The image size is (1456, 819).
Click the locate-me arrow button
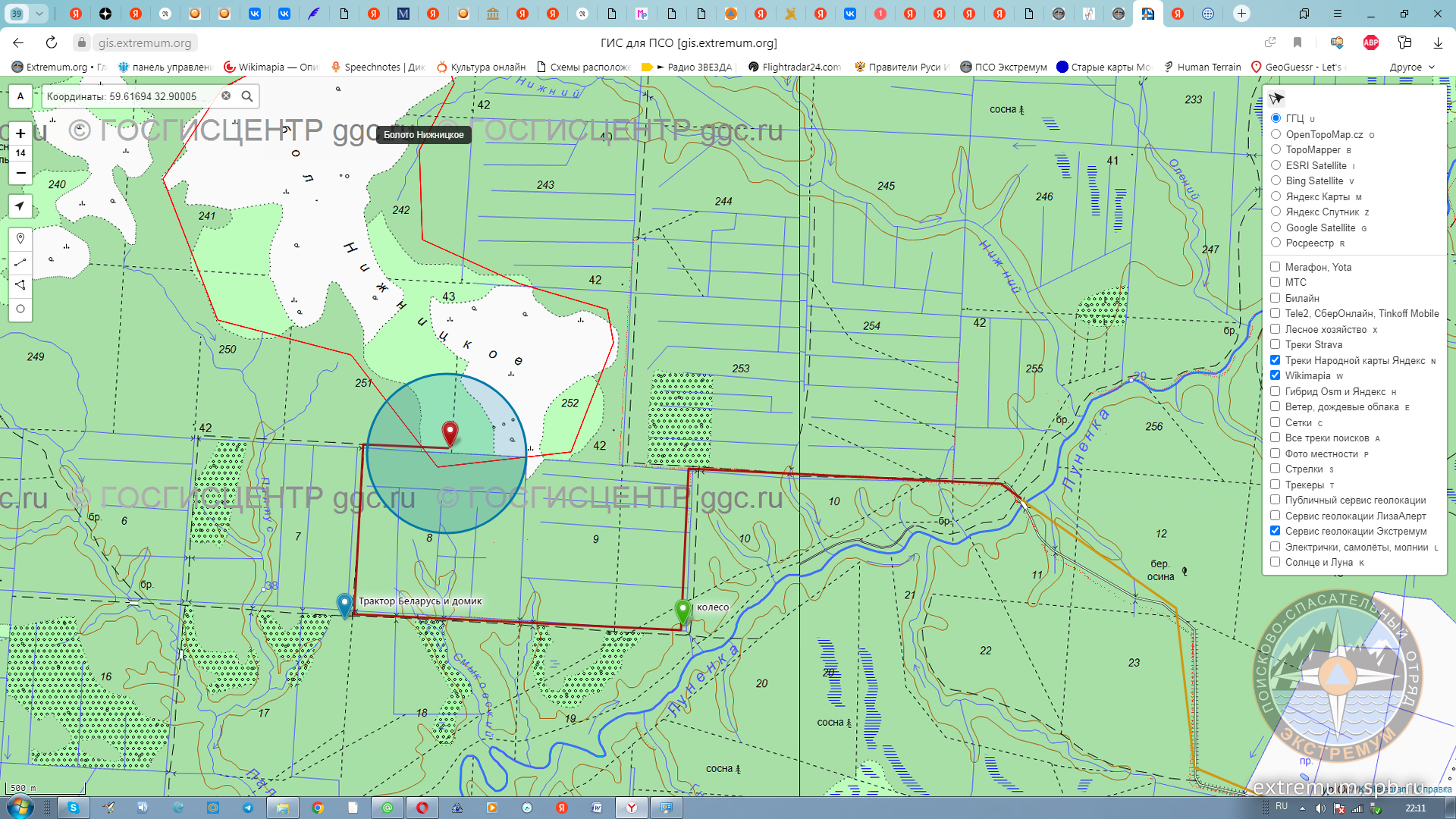(x=20, y=206)
